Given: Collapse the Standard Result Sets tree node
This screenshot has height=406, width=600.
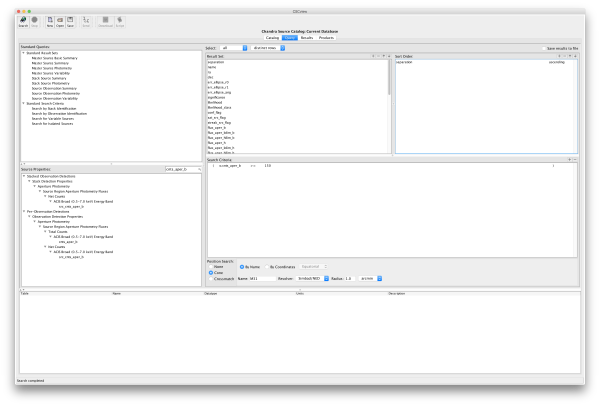Looking at the screenshot, I should [x=25, y=53].
